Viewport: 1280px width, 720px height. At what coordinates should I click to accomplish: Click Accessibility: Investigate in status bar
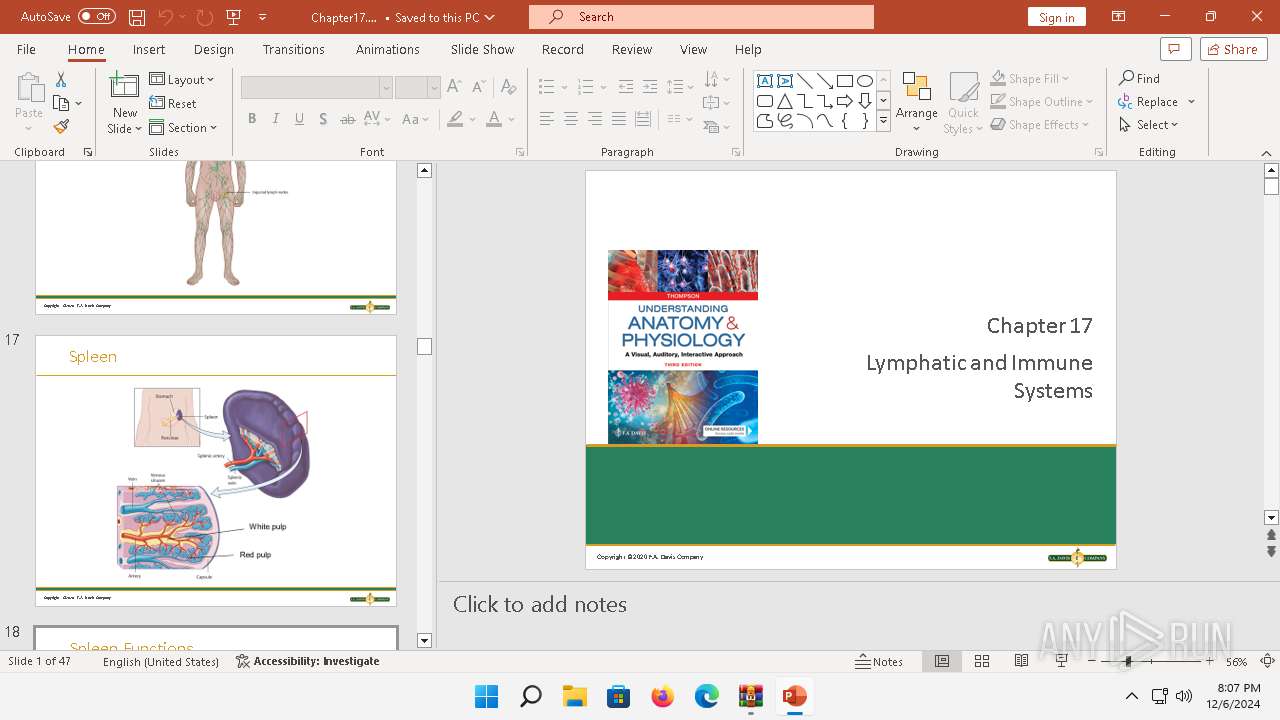308,661
